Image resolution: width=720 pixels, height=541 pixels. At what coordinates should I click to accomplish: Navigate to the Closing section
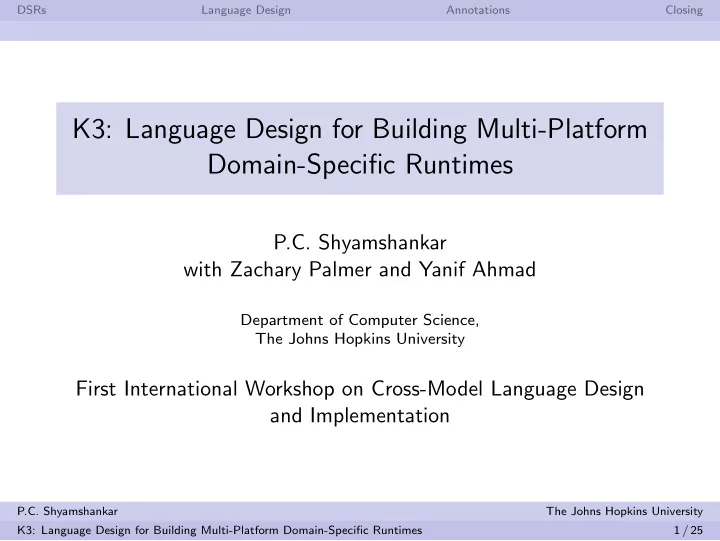click(x=684, y=10)
